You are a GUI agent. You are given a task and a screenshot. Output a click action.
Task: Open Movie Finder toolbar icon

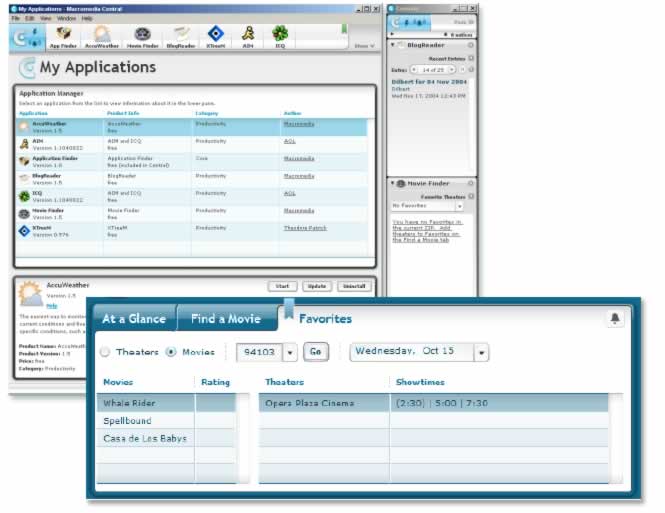click(142, 37)
